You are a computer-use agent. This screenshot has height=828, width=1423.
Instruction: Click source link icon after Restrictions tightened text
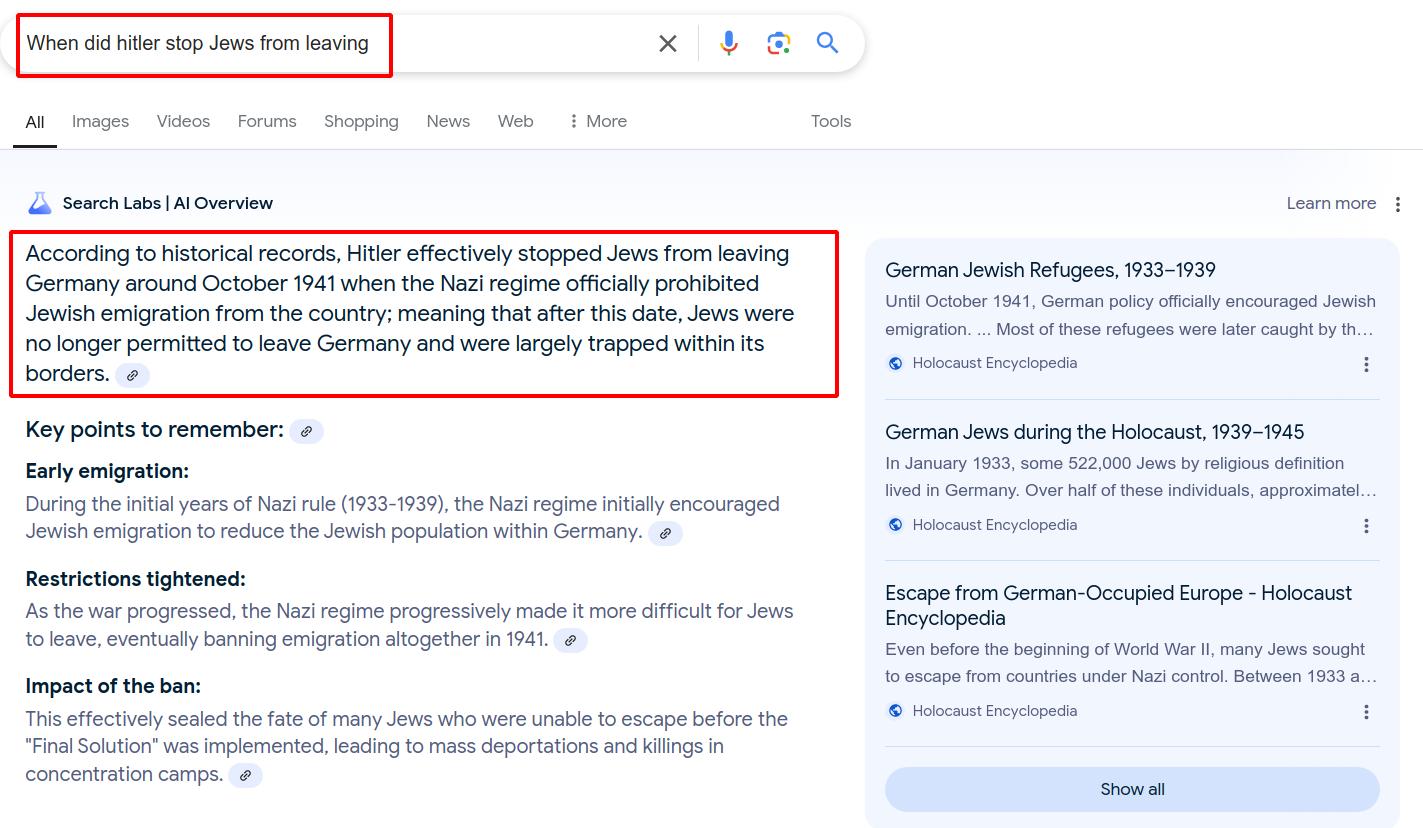click(x=570, y=640)
